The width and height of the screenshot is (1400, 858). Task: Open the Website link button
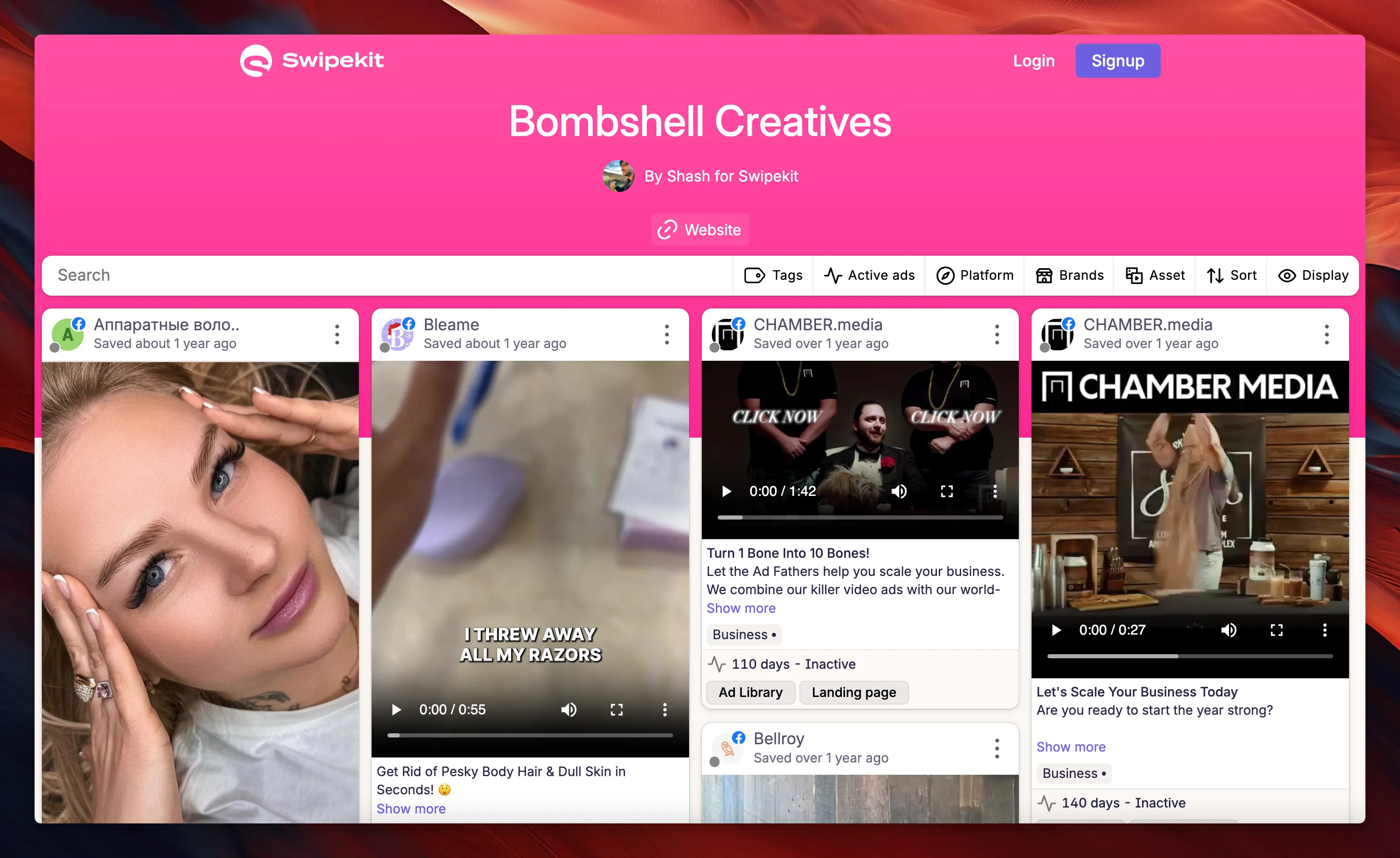[x=700, y=230]
